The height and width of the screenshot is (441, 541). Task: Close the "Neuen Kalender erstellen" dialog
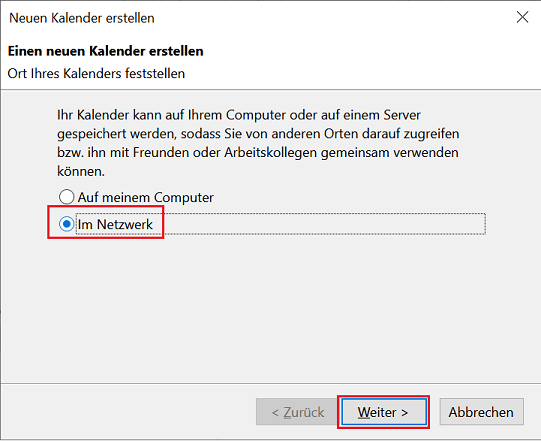(x=522, y=17)
